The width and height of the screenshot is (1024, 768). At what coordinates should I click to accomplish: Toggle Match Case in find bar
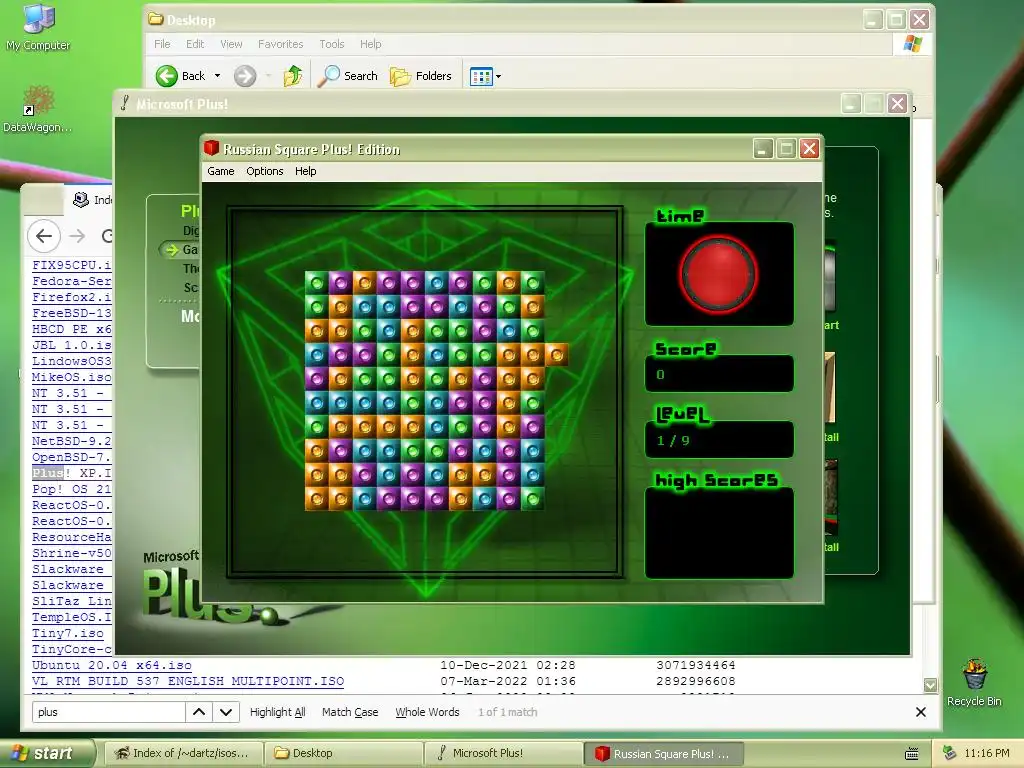click(x=350, y=712)
